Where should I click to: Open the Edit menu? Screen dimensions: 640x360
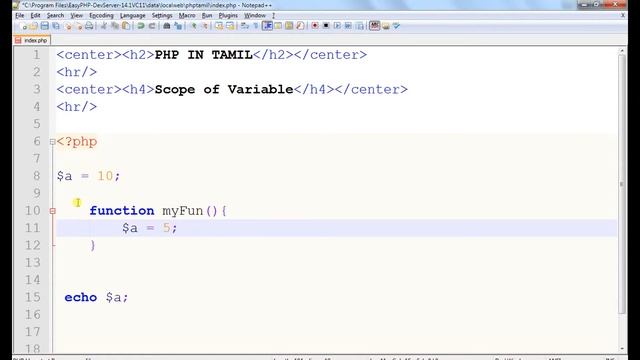click(35, 16)
